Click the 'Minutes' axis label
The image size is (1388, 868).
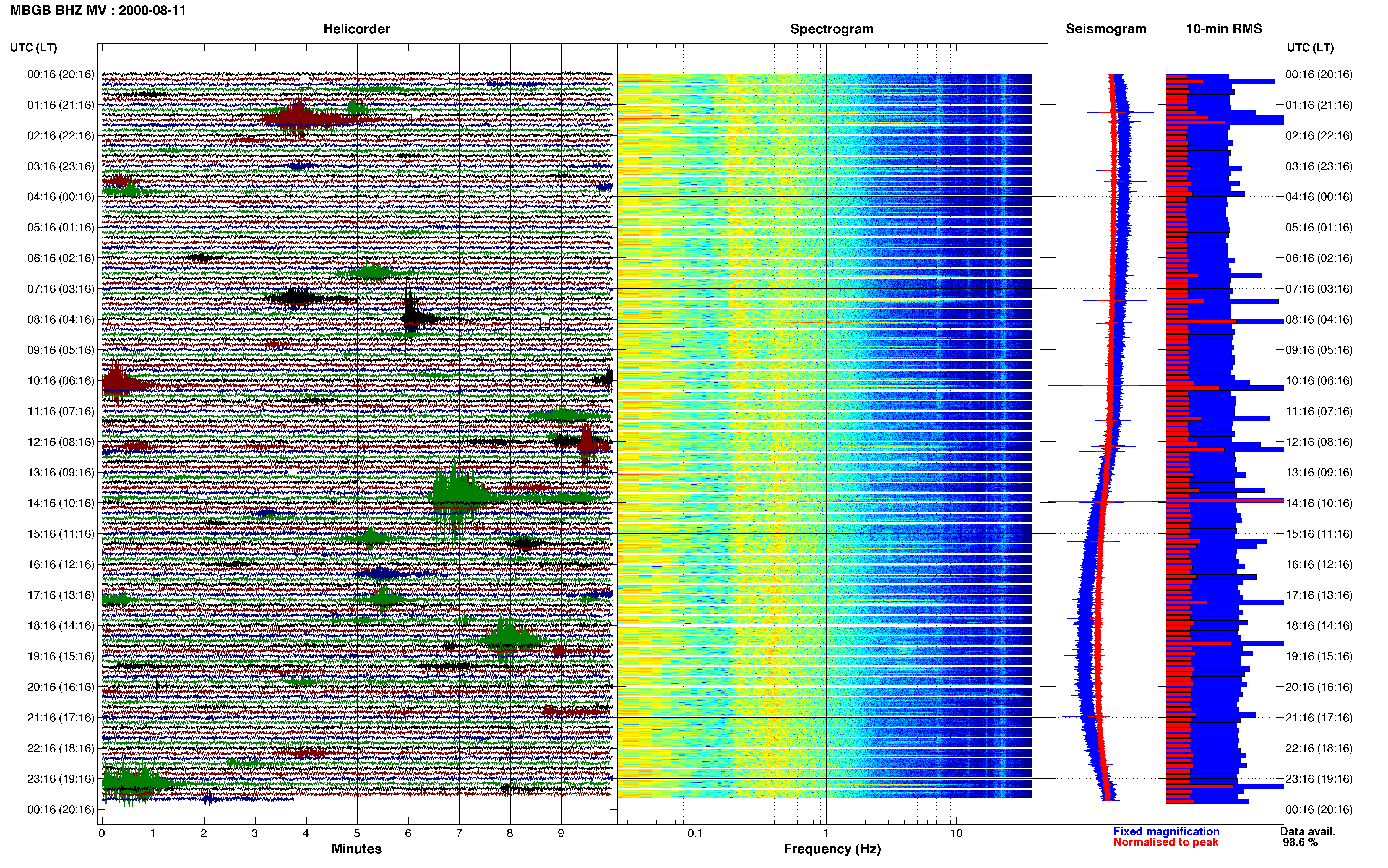pos(356,848)
